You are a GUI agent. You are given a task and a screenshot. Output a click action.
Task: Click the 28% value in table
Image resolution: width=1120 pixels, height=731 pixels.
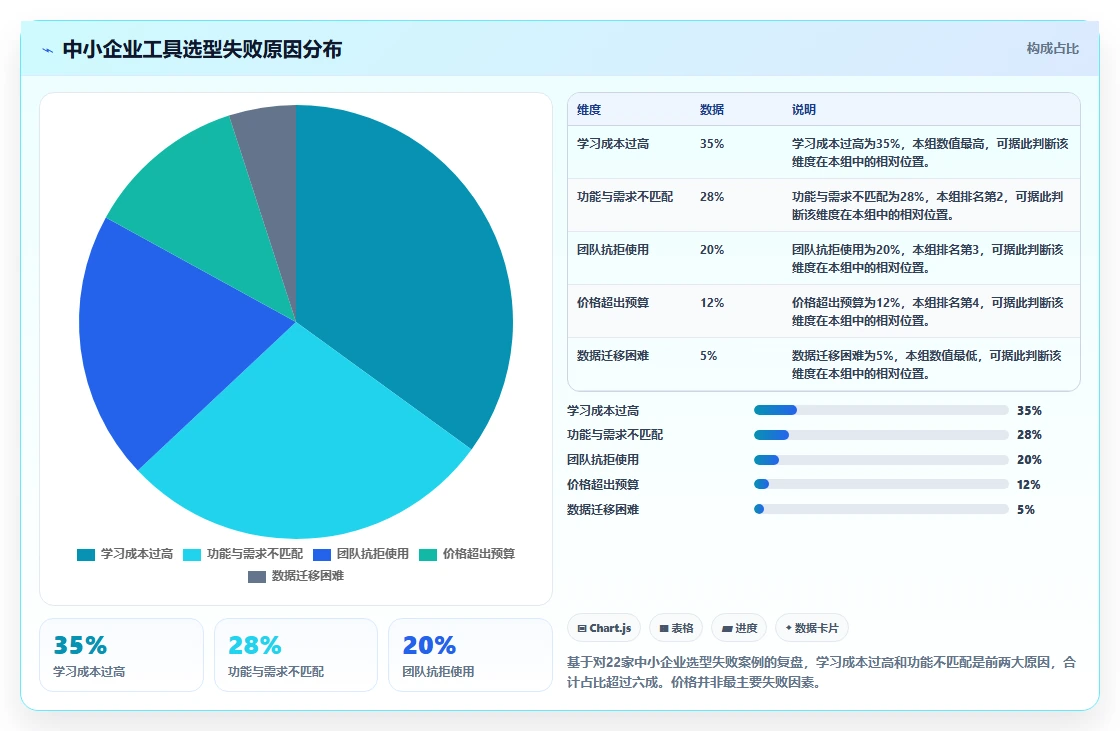point(712,197)
